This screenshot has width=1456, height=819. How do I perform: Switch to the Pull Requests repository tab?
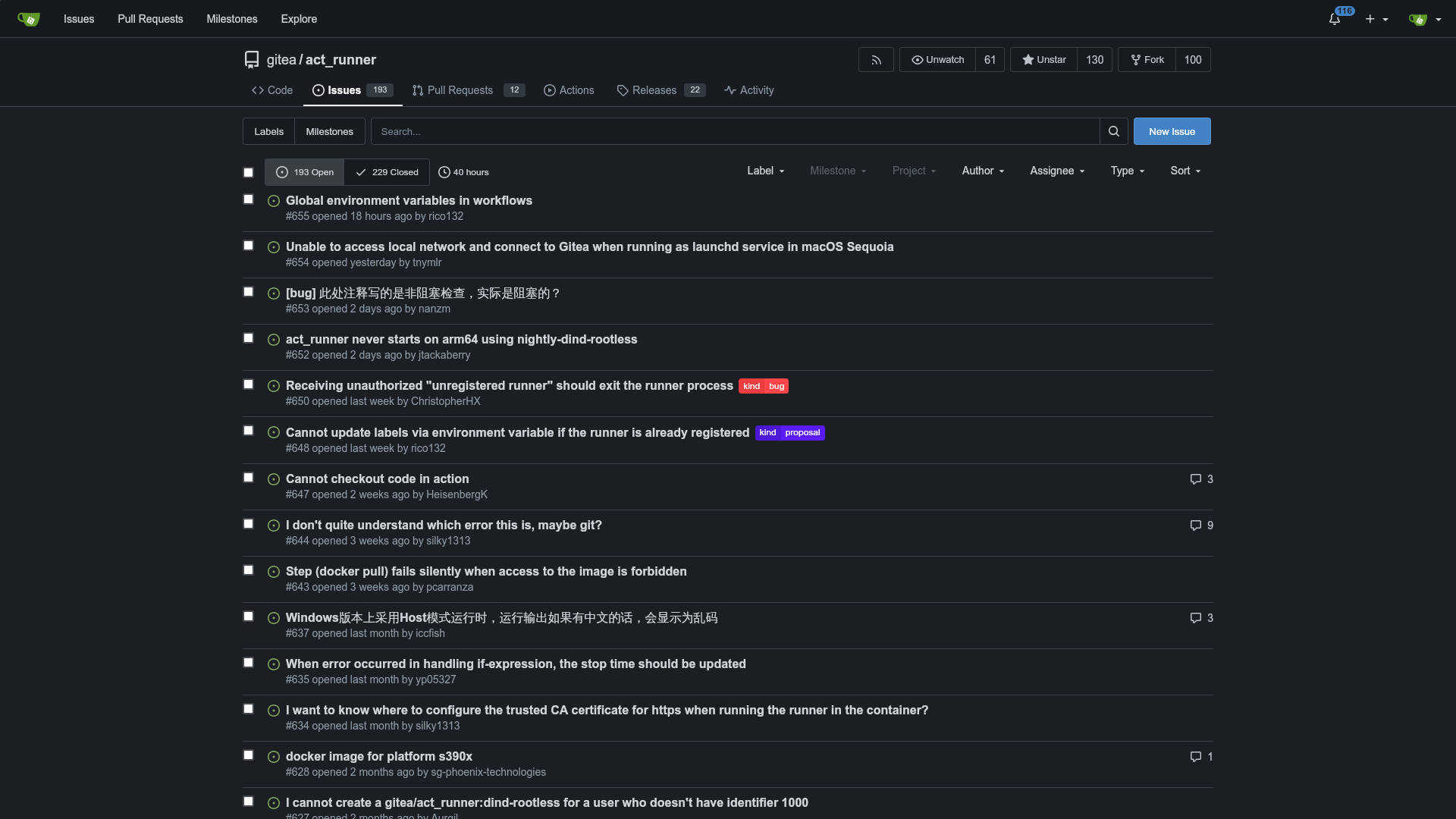click(460, 90)
